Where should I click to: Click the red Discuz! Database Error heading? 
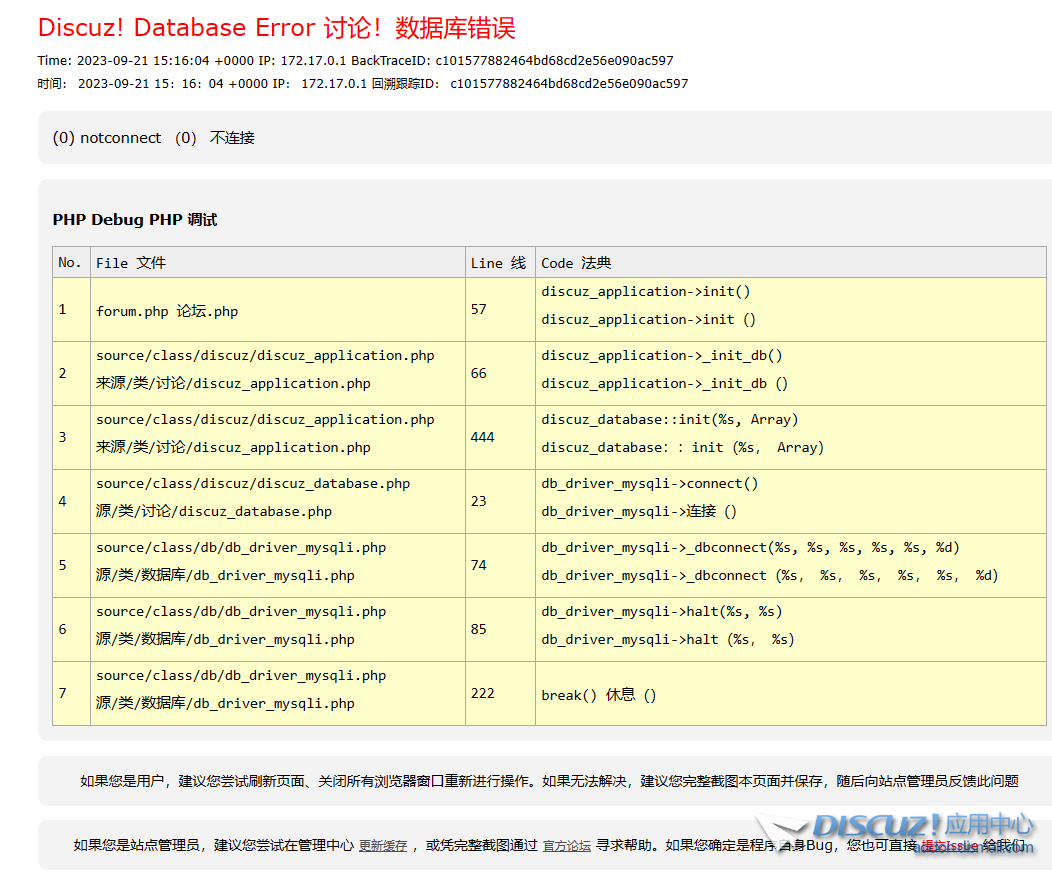[x=277, y=28]
